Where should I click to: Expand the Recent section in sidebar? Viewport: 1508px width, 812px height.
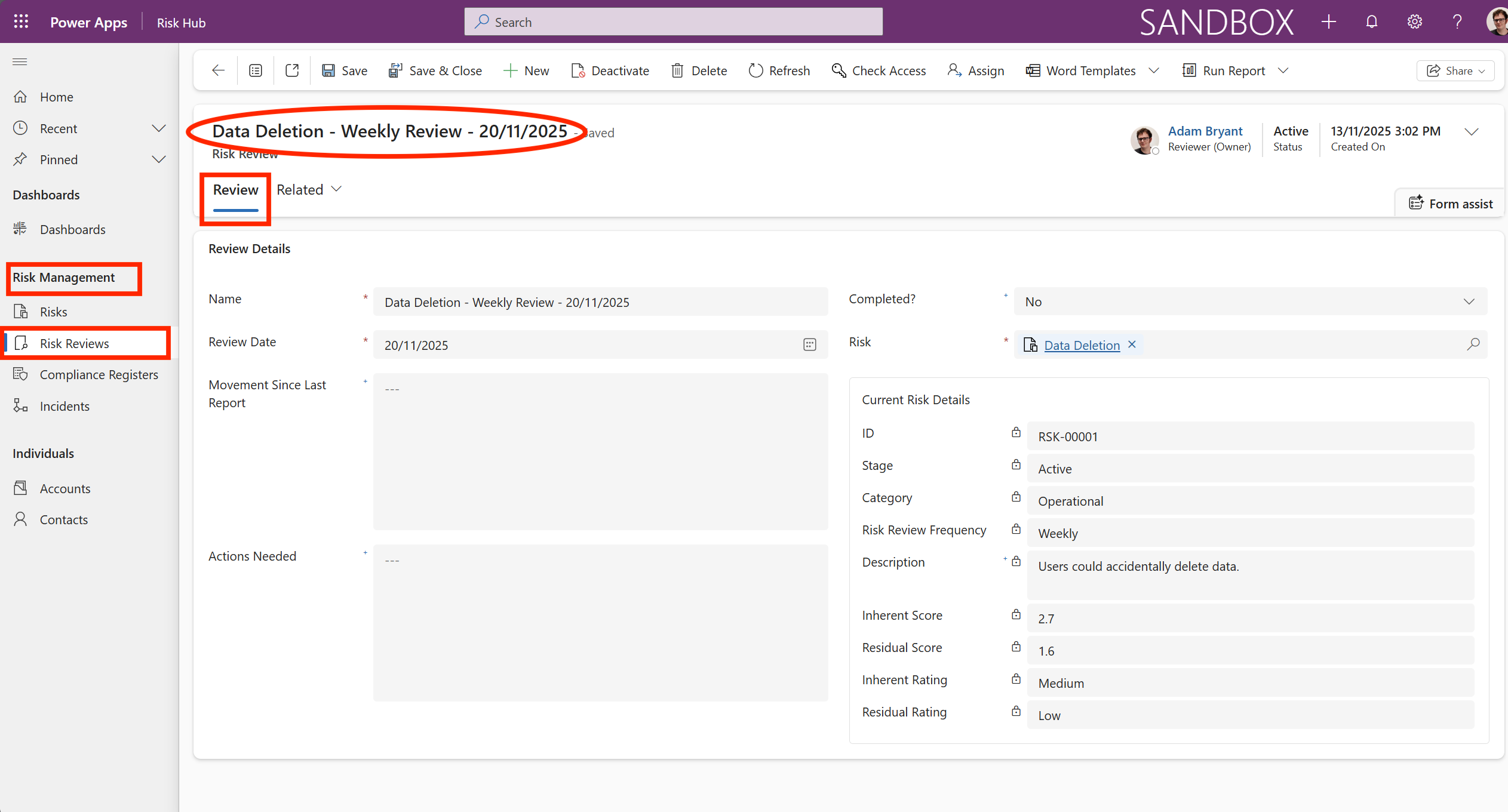(x=158, y=128)
